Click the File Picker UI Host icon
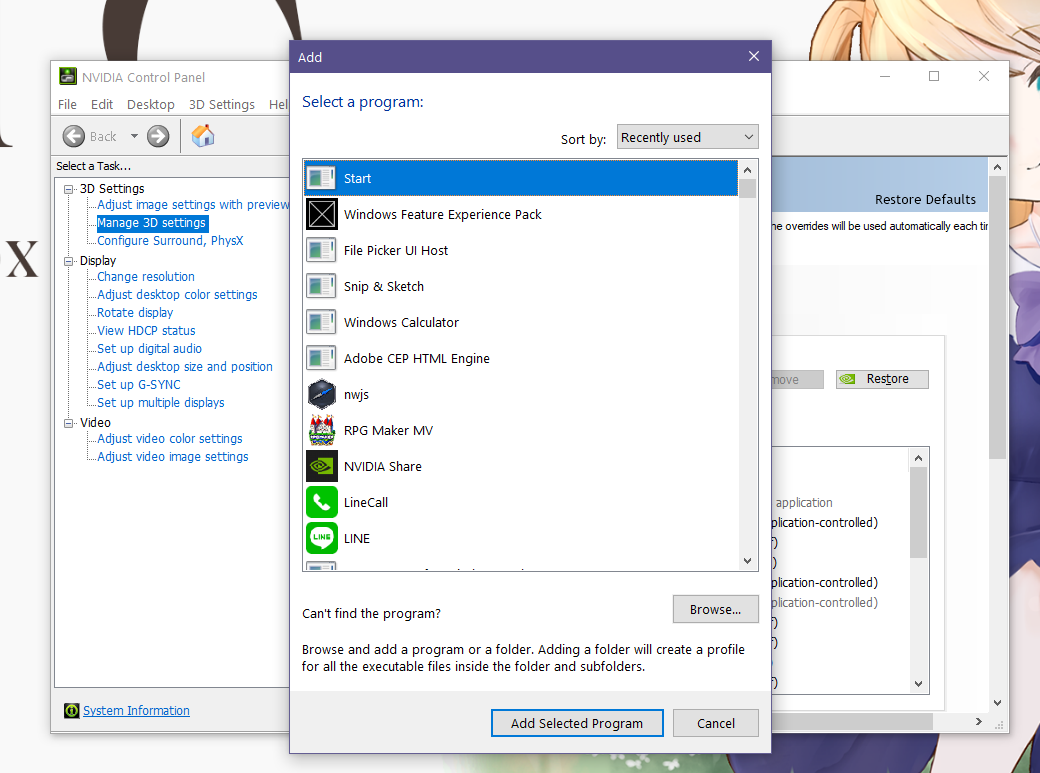 [322, 250]
